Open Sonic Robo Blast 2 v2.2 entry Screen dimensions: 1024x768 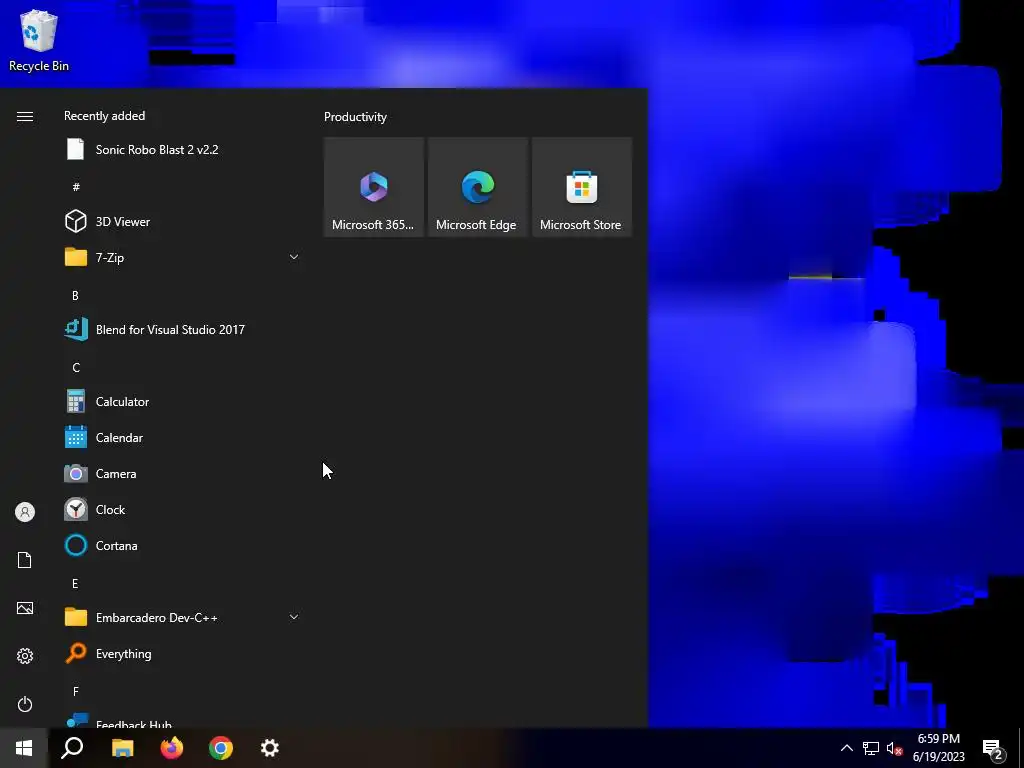183,150
